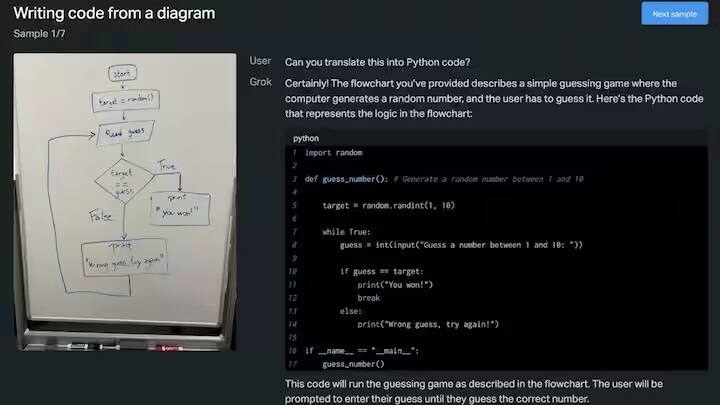Select the 'python' language label on code block
Viewport: 720px width, 405px height.
[x=306, y=138]
